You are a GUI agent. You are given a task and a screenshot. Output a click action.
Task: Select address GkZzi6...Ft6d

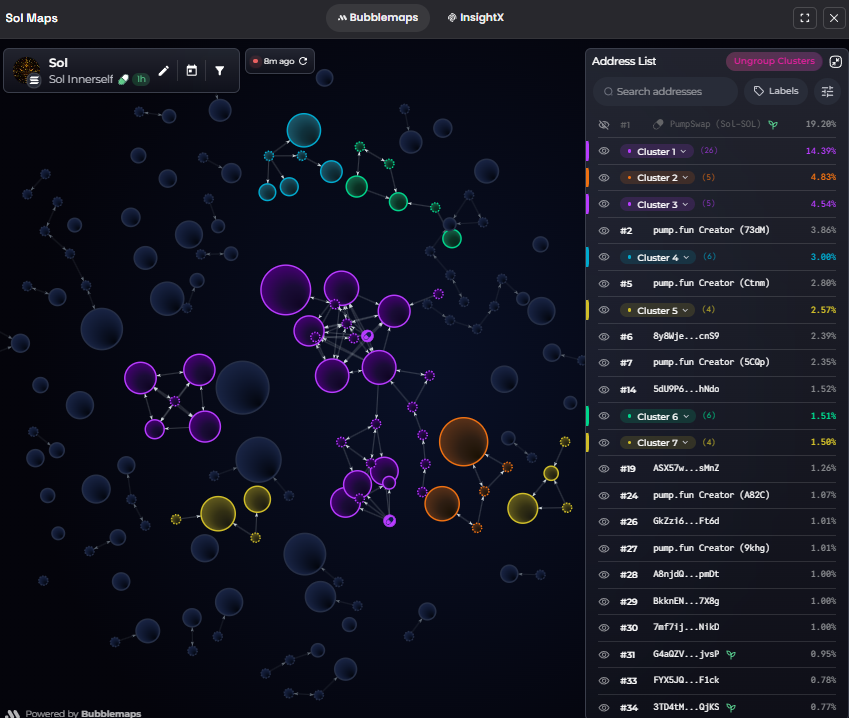tap(686, 521)
